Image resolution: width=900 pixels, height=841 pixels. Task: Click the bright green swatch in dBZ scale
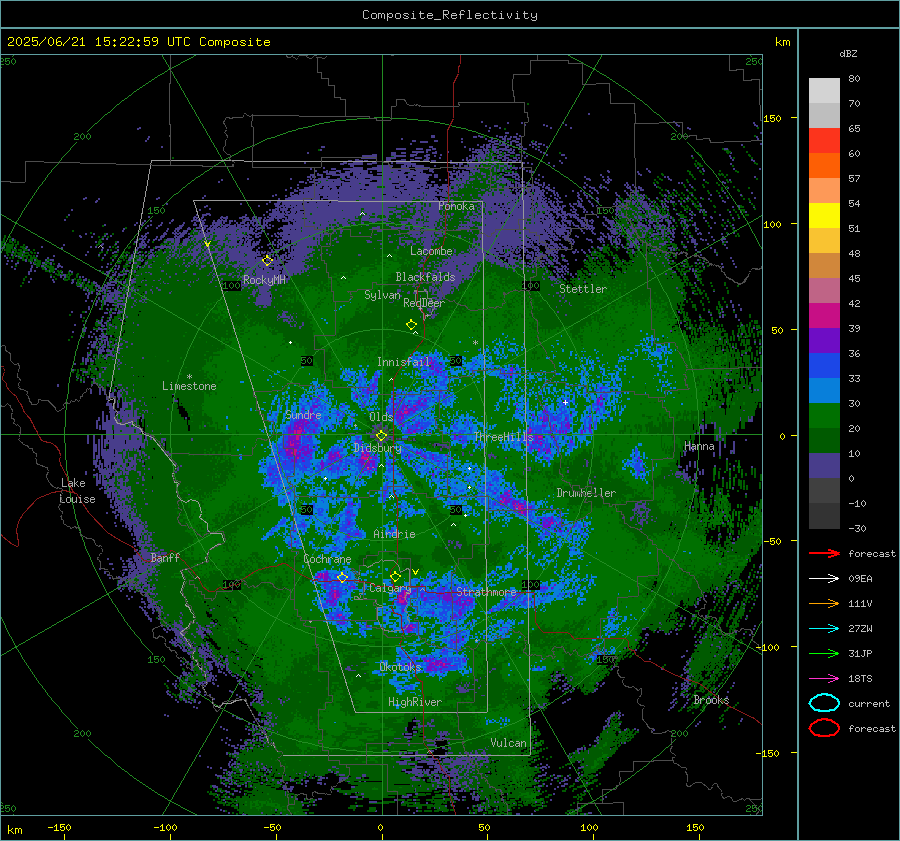(x=824, y=415)
